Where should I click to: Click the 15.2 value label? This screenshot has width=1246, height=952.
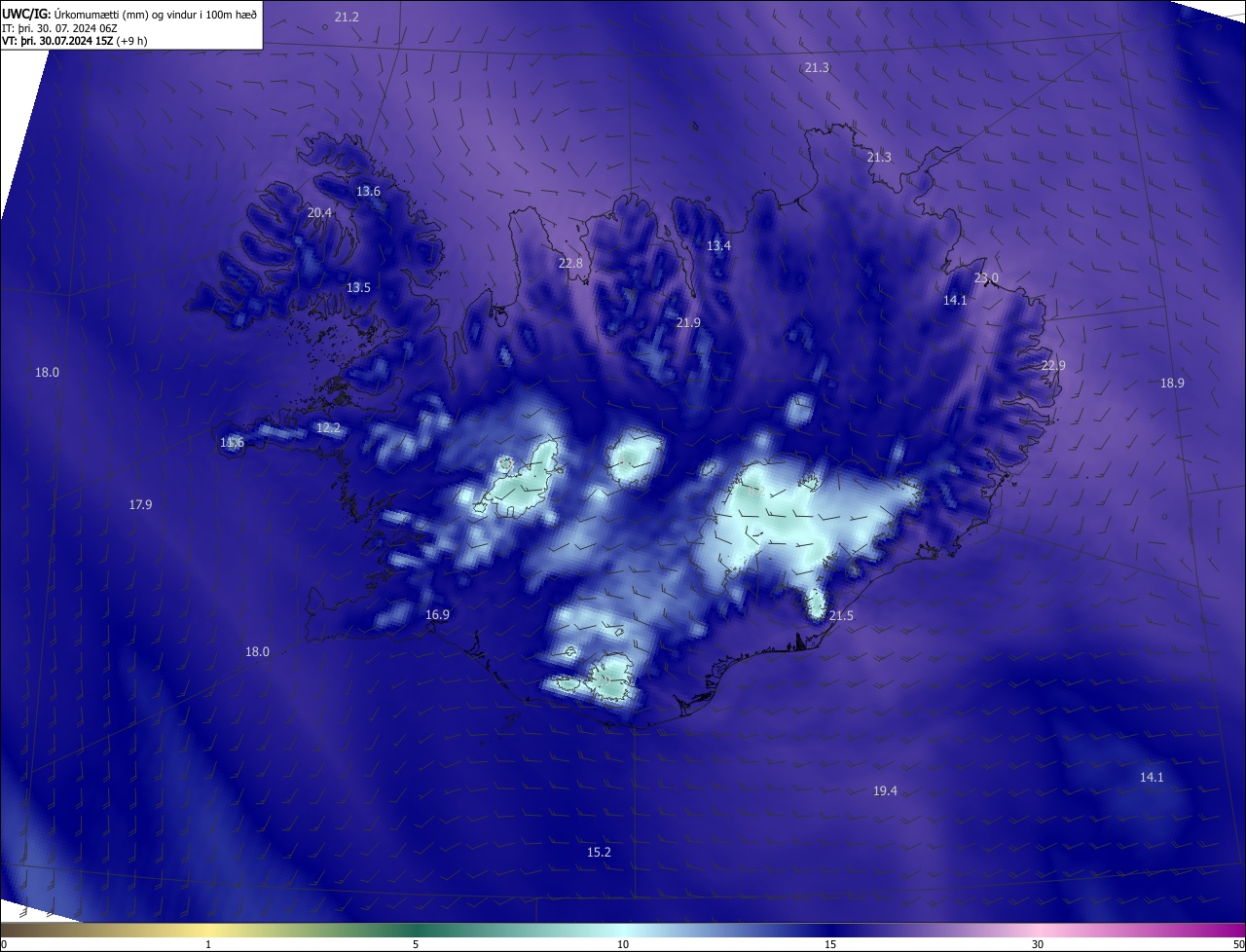click(x=599, y=853)
